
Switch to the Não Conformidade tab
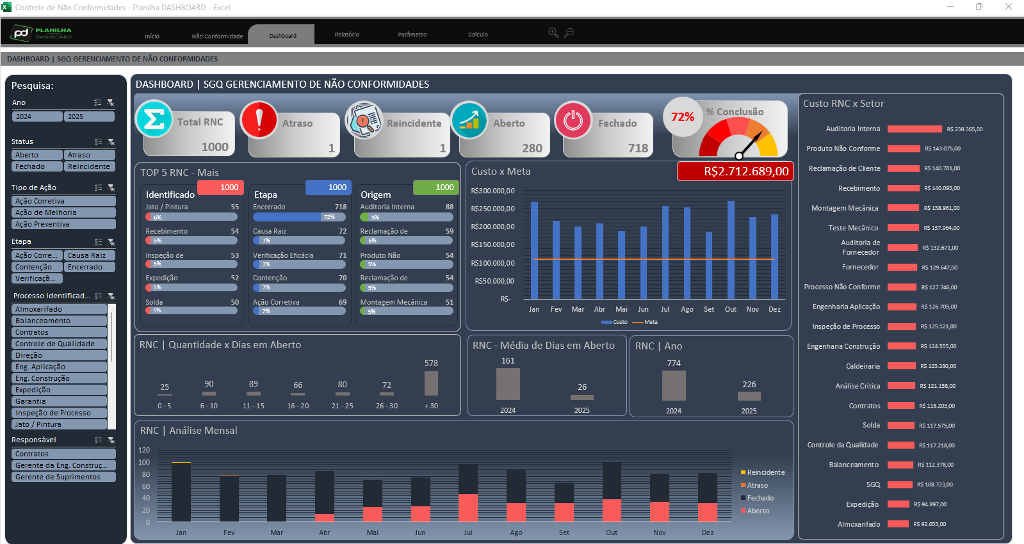(x=217, y=35)
